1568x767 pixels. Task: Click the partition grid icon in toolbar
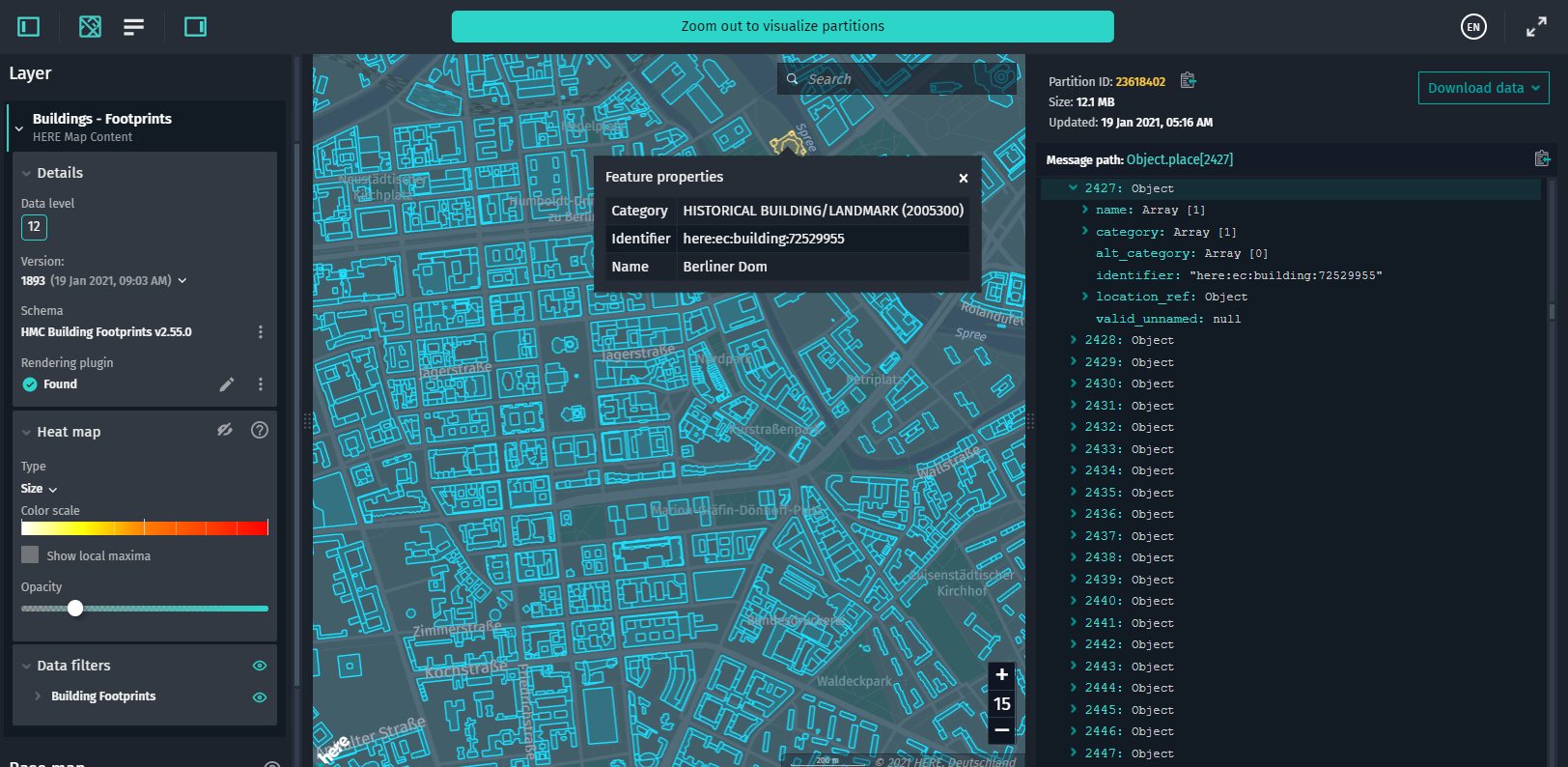point(90,27)
